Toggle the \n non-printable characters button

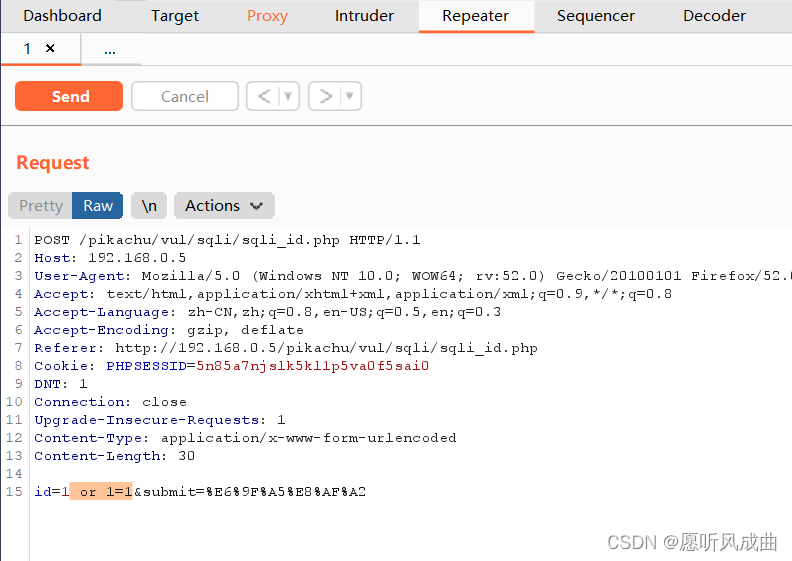click(149, 206)
